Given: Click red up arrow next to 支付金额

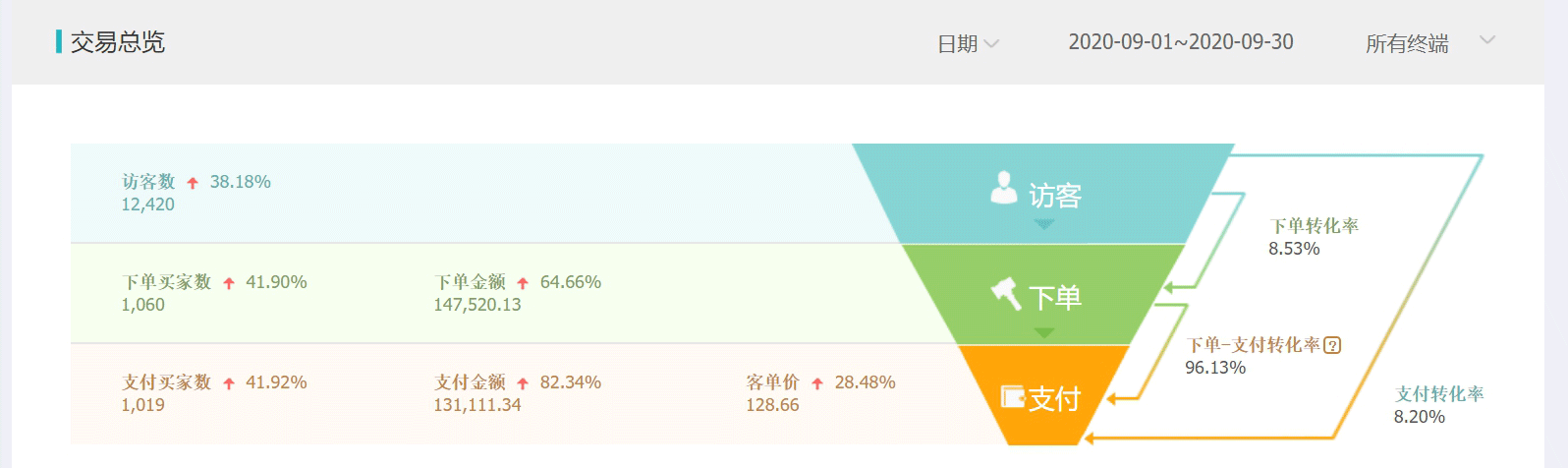Looking at the screenshot, I should tap(523, 383).
